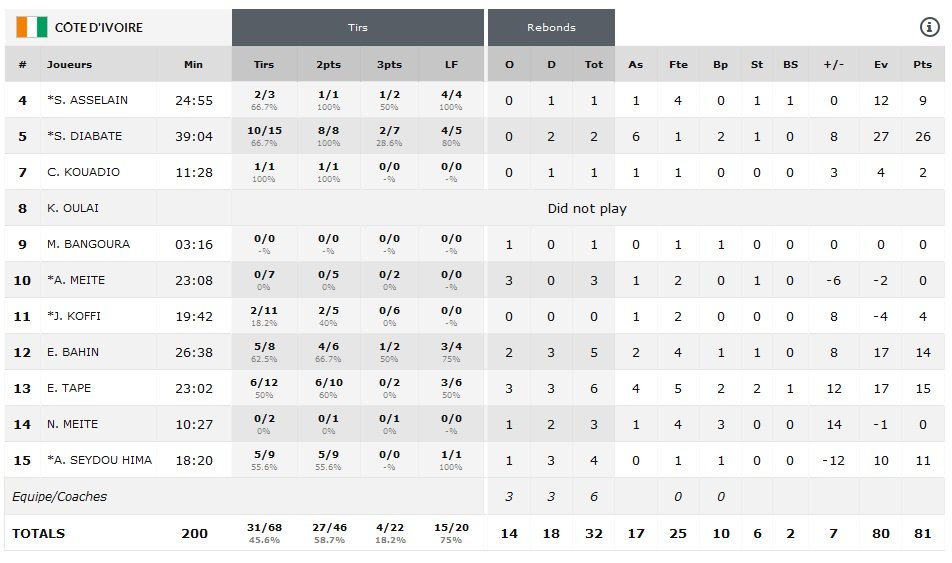The width and height of the screenshot is (952, 563).
Task: Click the Côte d'Ivoire flag icon
Action: (31, 27)
